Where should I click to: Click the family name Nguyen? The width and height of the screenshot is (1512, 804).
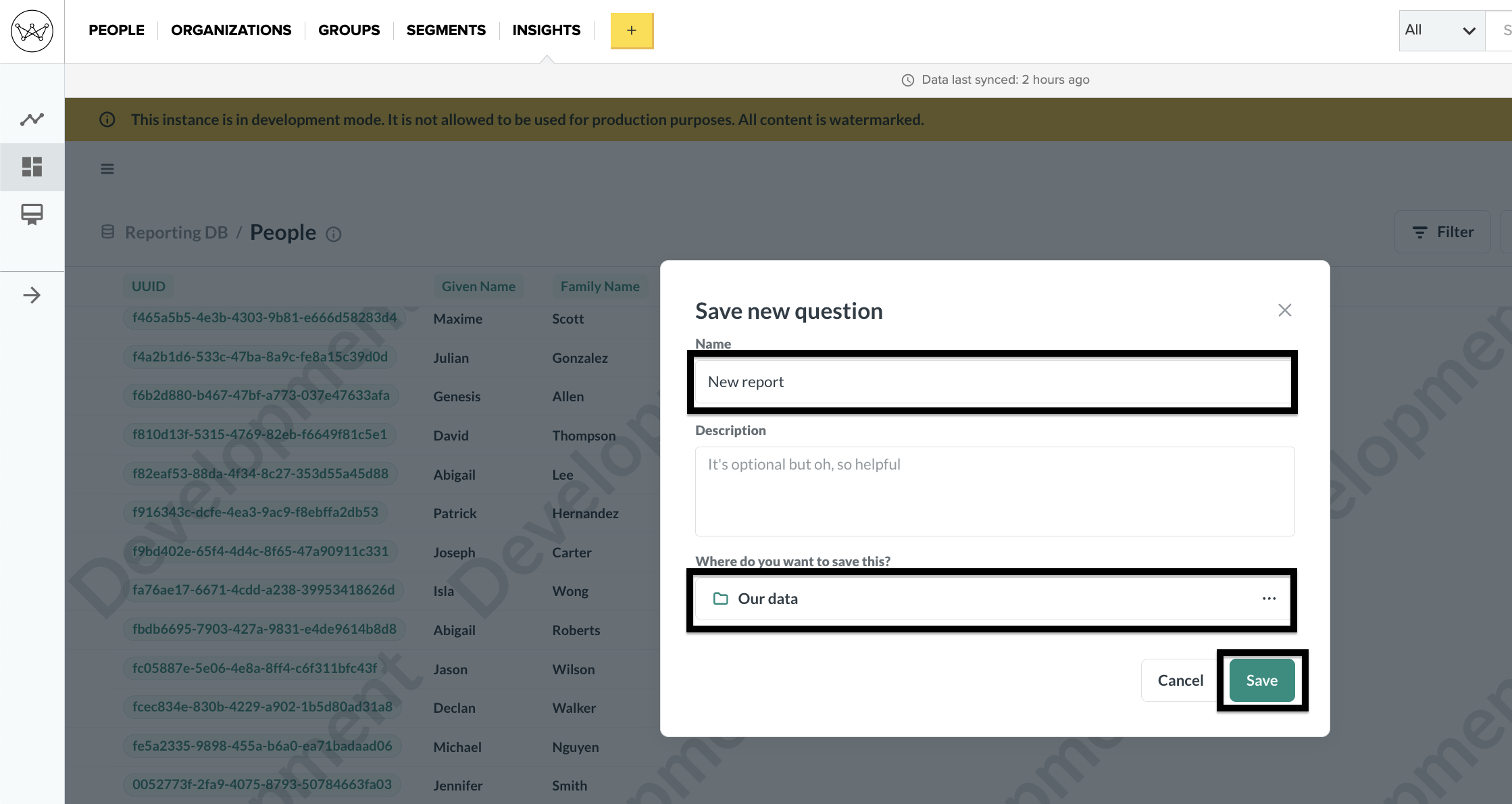(x=576, y=747)
